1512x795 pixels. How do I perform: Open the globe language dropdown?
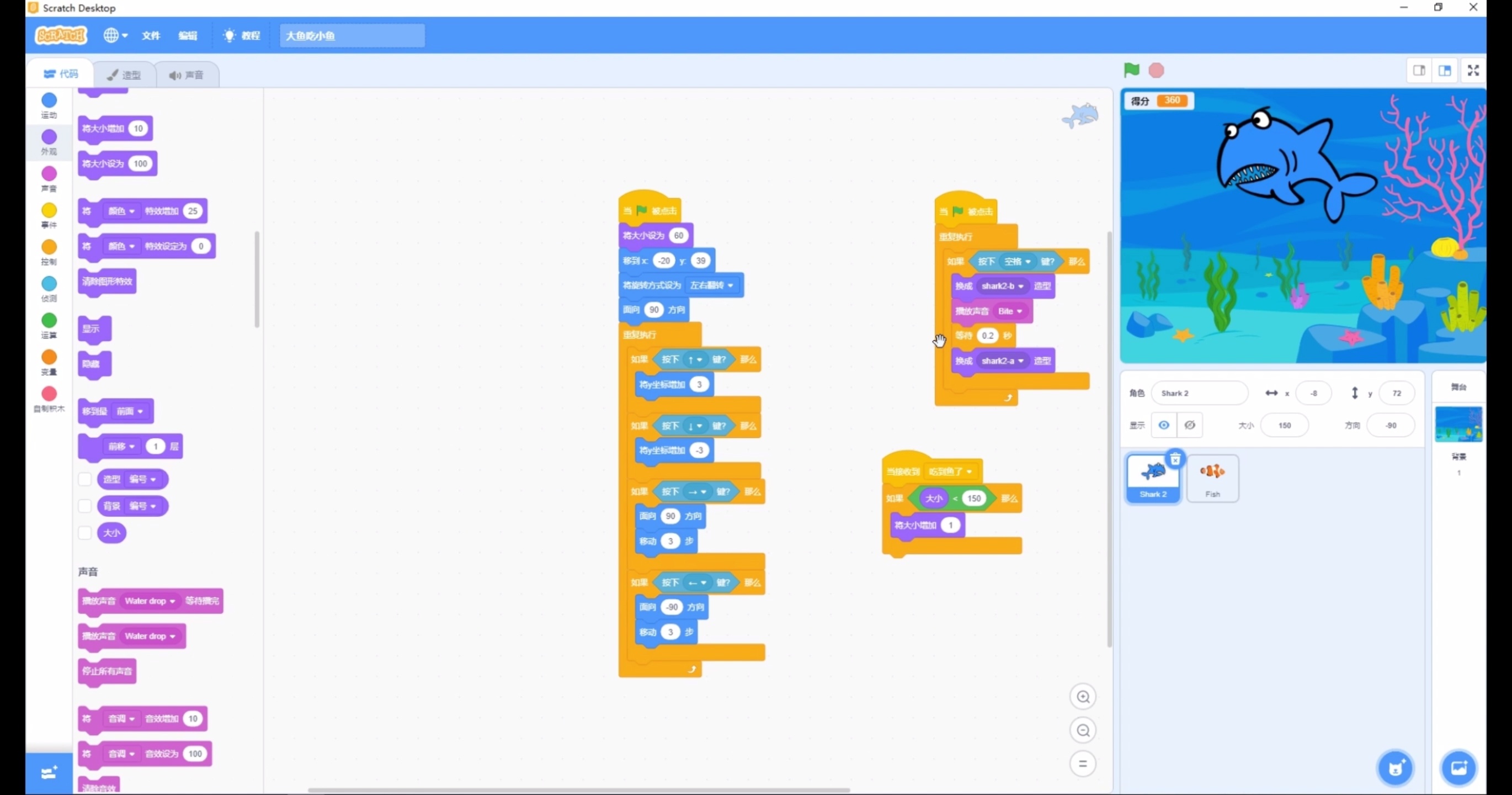pyautogui.click(x=116, y=36)
